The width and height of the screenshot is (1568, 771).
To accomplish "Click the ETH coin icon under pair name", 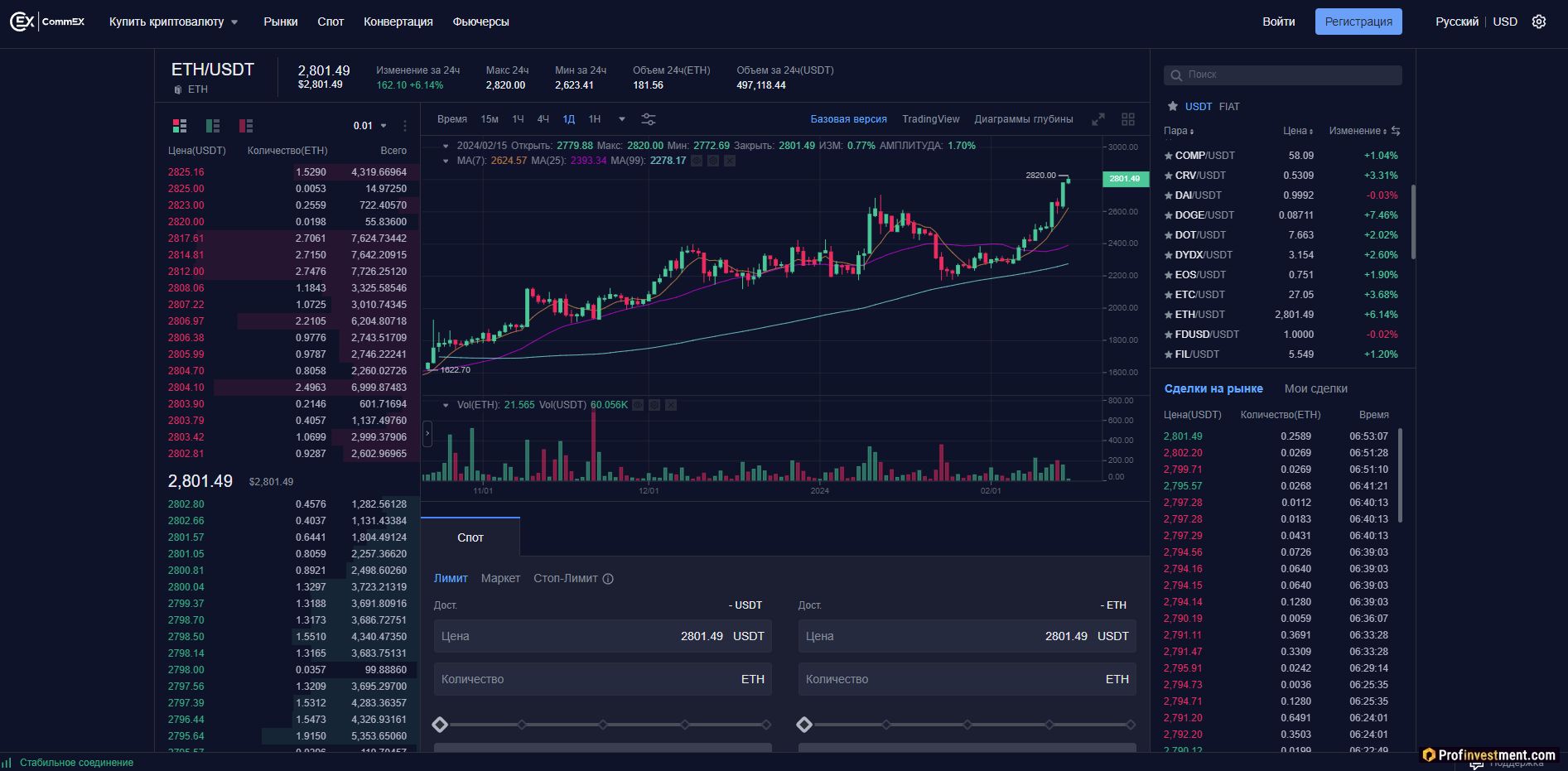I will point(177,89).
